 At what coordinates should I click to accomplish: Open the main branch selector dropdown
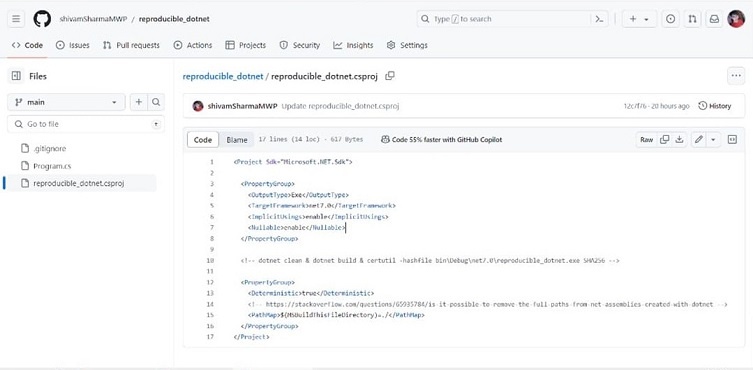click(x=66, y=102)
